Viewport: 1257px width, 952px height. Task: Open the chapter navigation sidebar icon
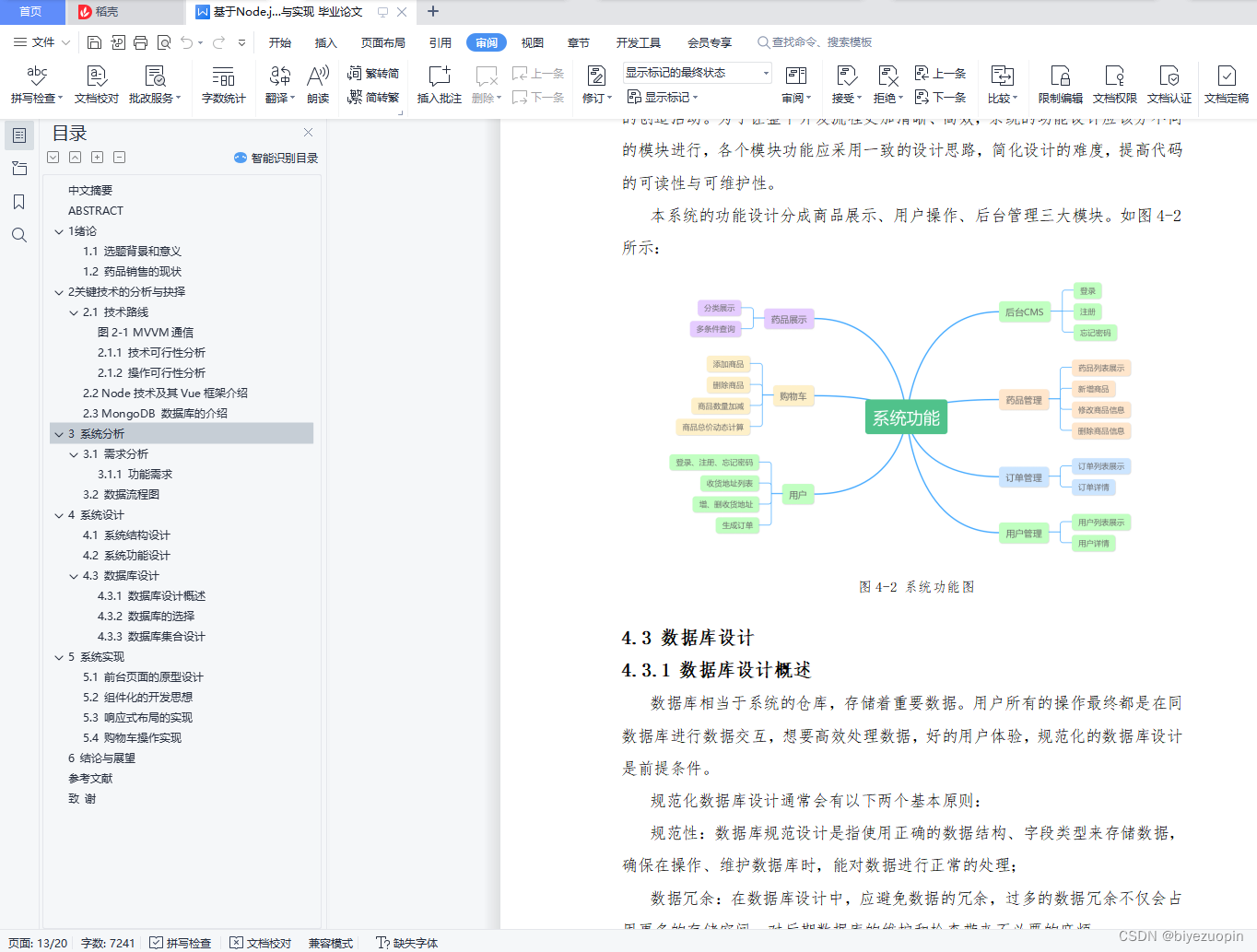pos(18,169)
